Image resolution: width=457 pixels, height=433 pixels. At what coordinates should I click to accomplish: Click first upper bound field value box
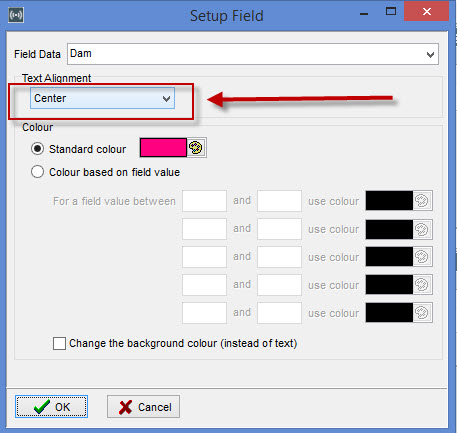pyautogui.click(x=279, y=201)
